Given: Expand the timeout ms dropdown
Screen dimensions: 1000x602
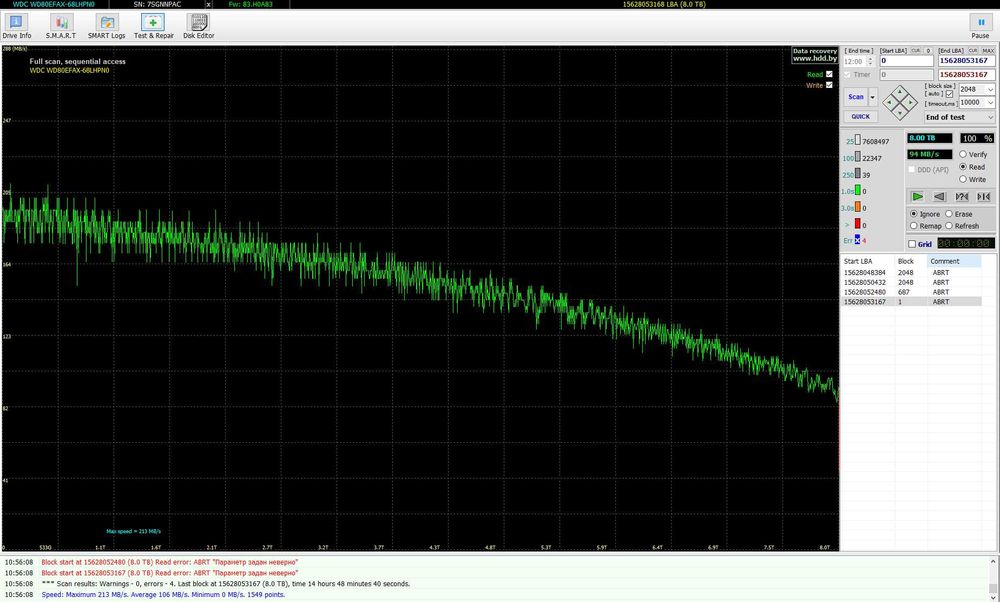Looking at the screenshot, I should pos(990,103).
